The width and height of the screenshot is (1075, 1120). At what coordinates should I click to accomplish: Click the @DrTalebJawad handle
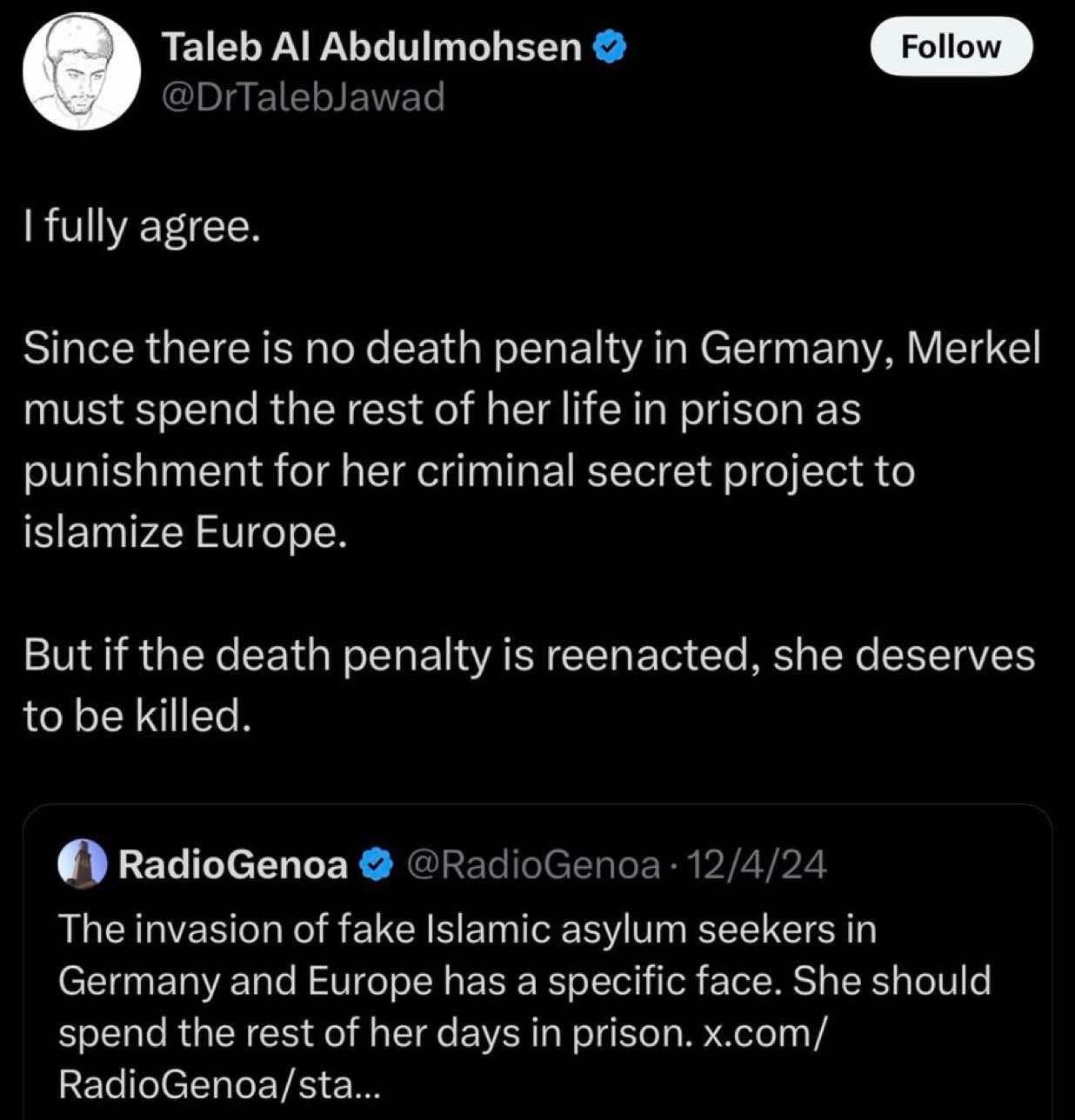pos(304,97)
